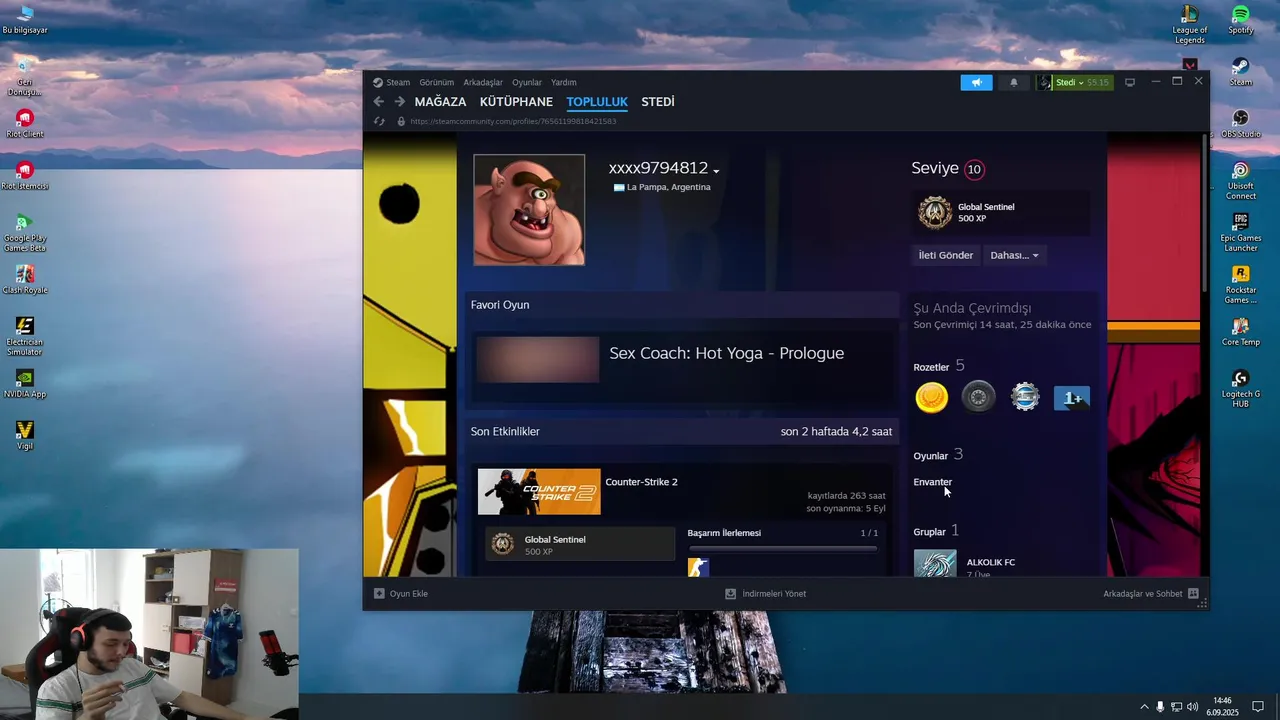This screenshot has height=720, width=1280.
Task: Open the Counter-Strike 2 title link
Action: tap(641, 482)
